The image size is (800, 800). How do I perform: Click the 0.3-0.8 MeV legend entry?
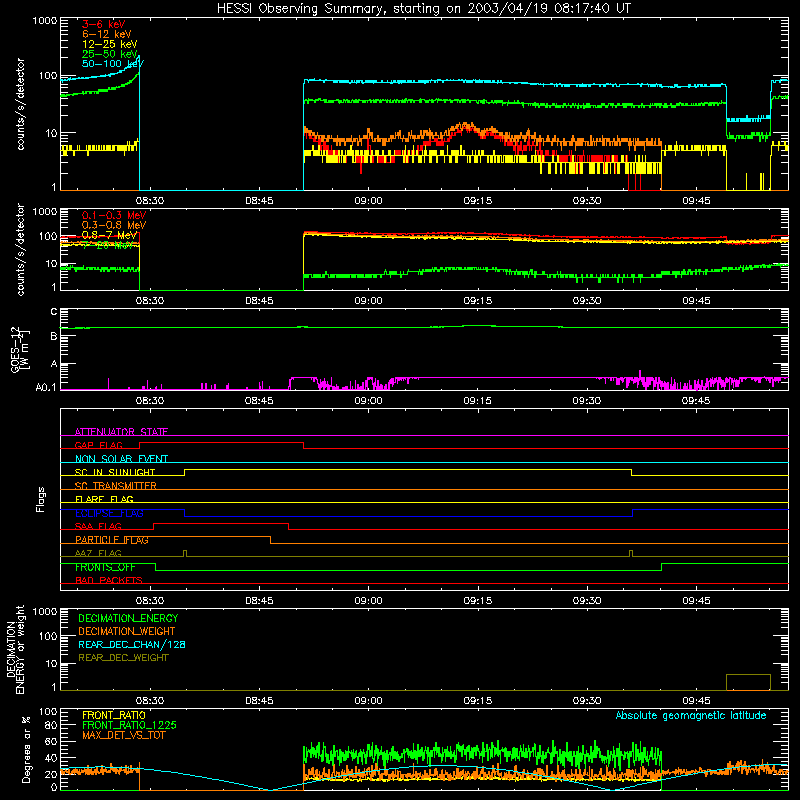[x=114, y=225]
